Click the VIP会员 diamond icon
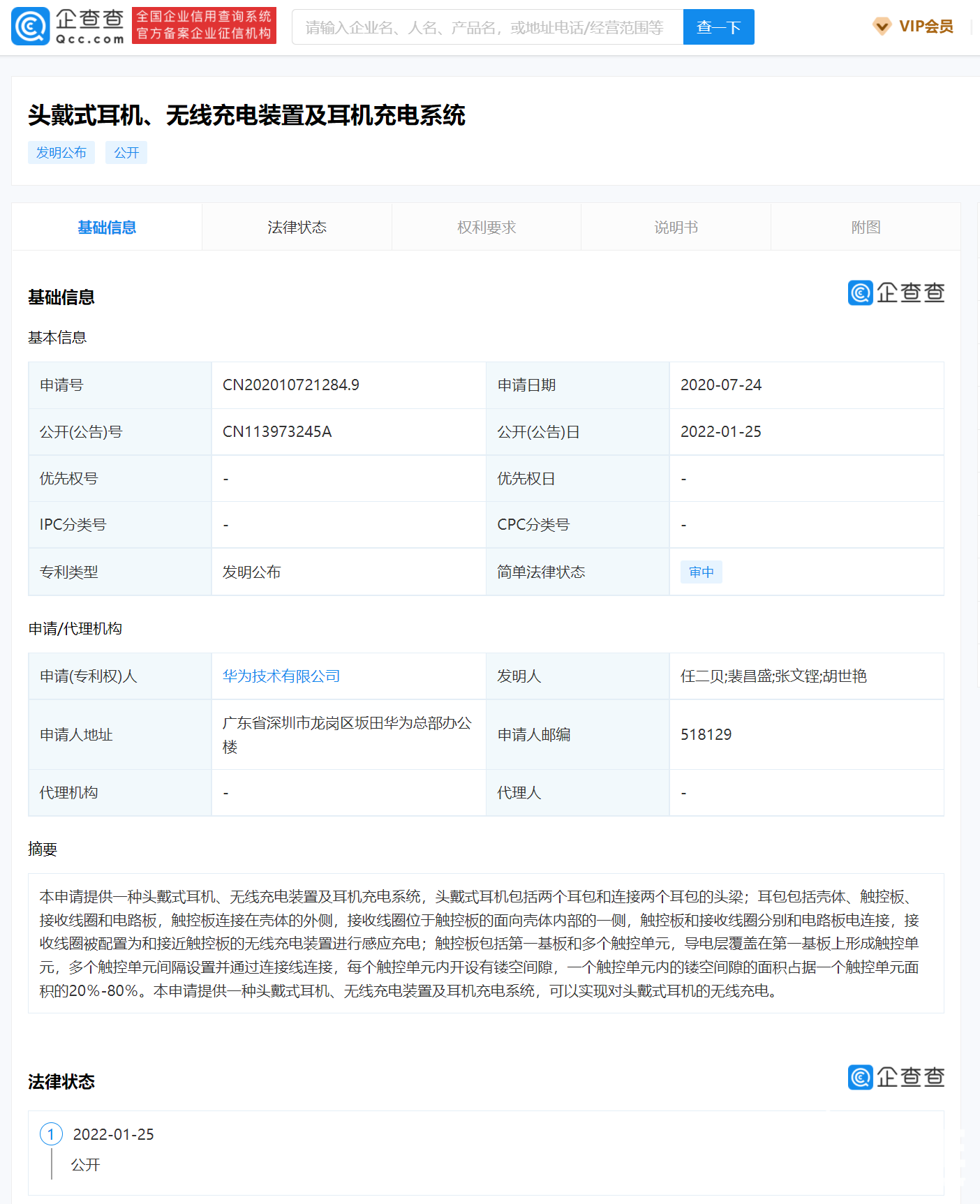The width and height of the screenshot is (980, 1204). [882, 27]
